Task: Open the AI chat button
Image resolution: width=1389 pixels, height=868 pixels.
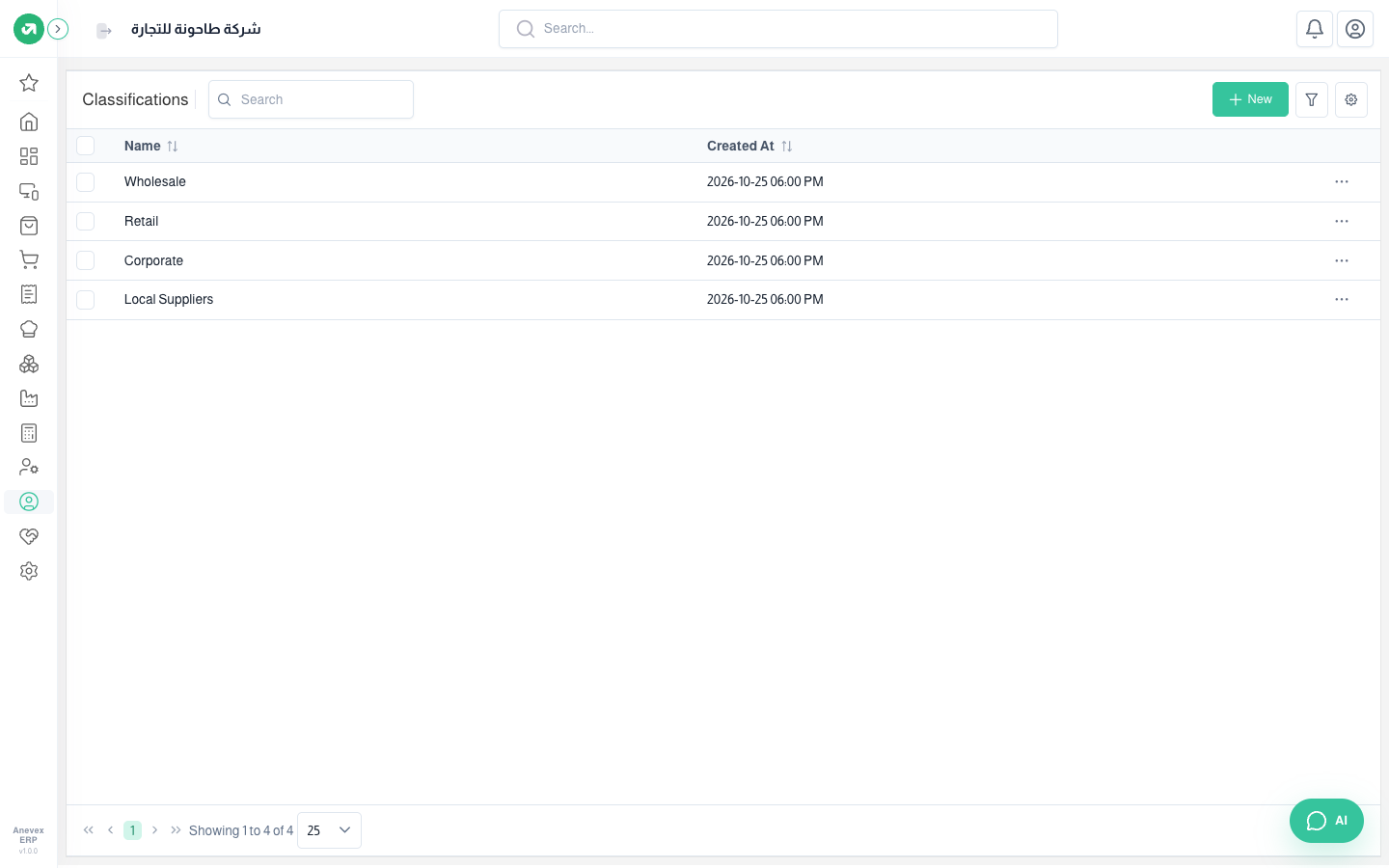Action: [1326, 821]
